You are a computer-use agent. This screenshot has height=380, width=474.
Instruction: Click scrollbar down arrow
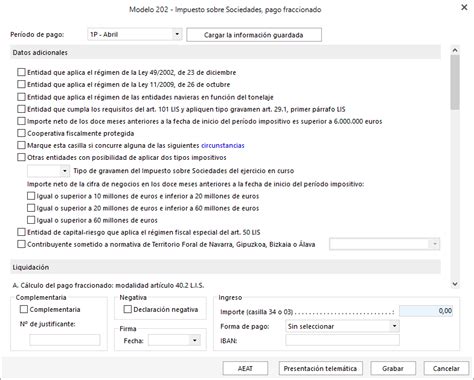[455, 284]
